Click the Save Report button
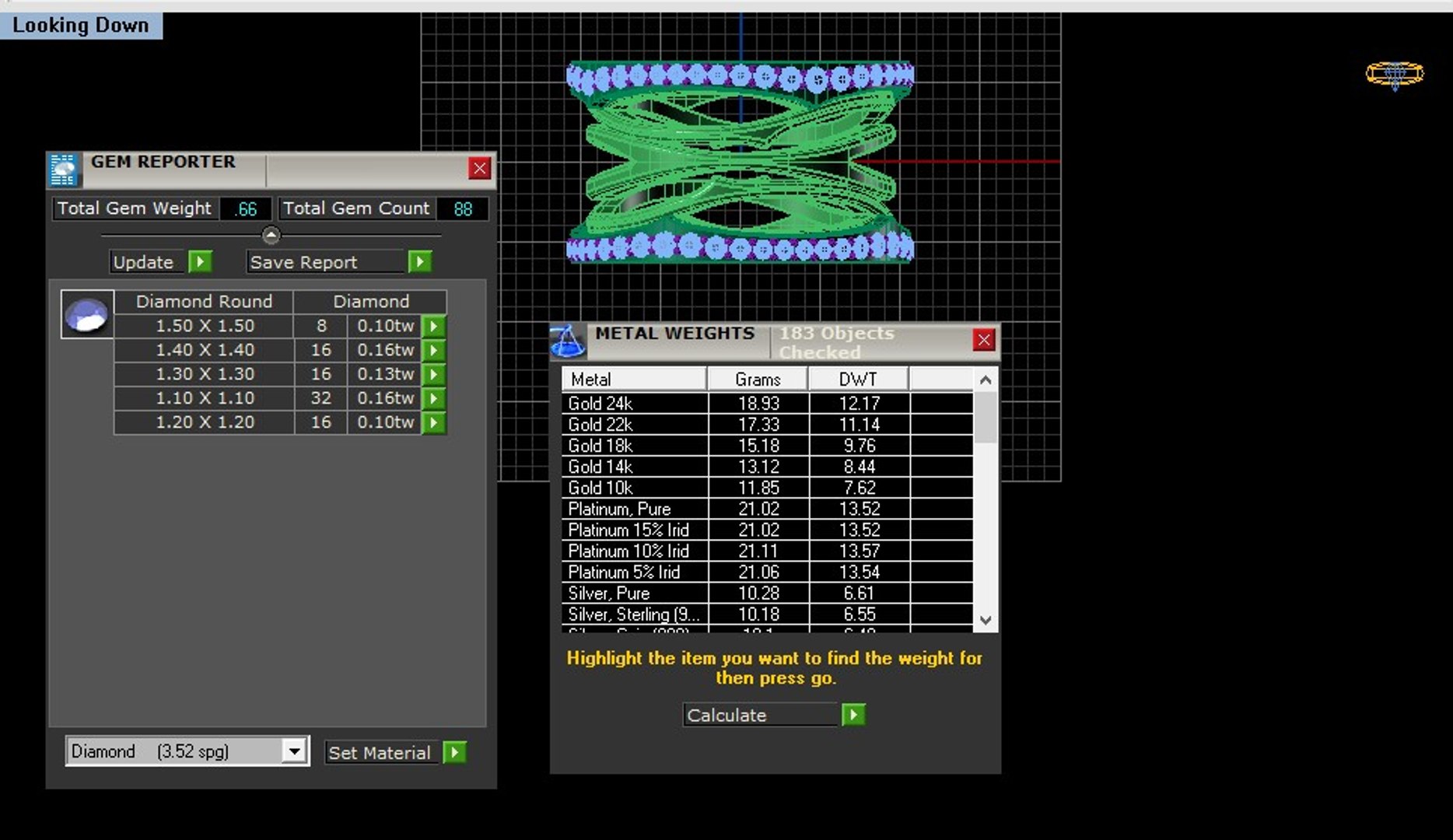 click(327, 262)
